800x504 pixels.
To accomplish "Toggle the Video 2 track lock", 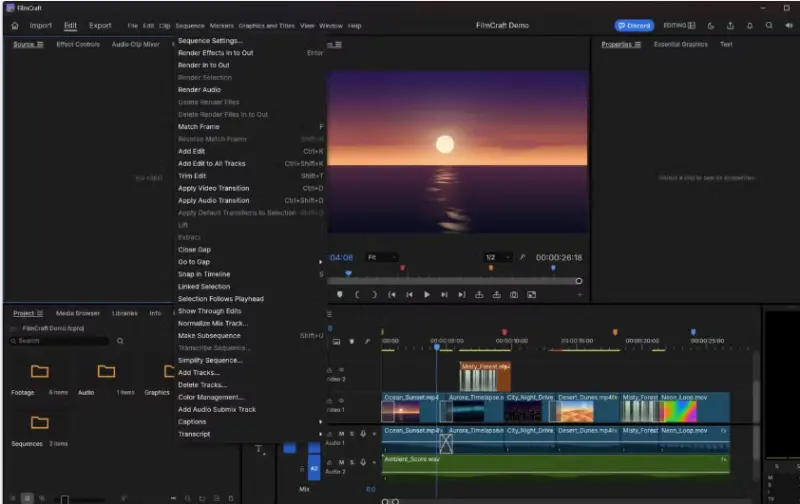I will (x=330, y=370).
